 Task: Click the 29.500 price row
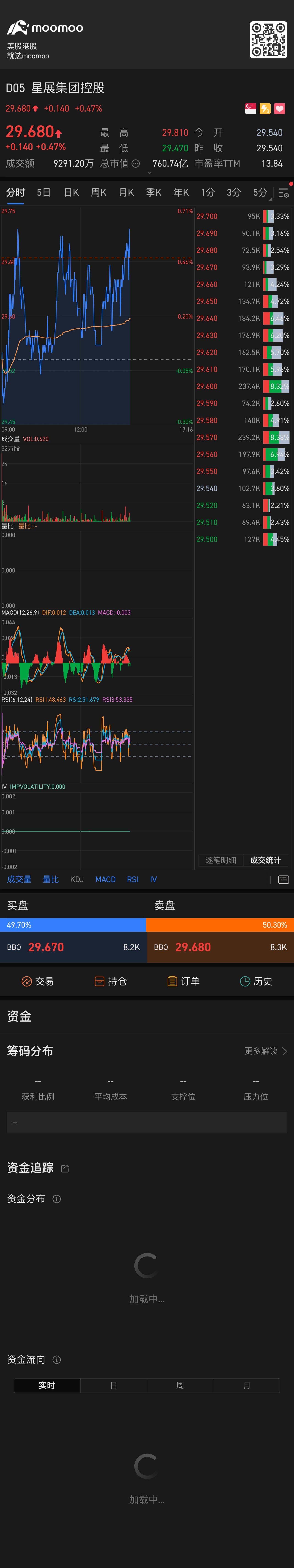[x=243, y=539]
